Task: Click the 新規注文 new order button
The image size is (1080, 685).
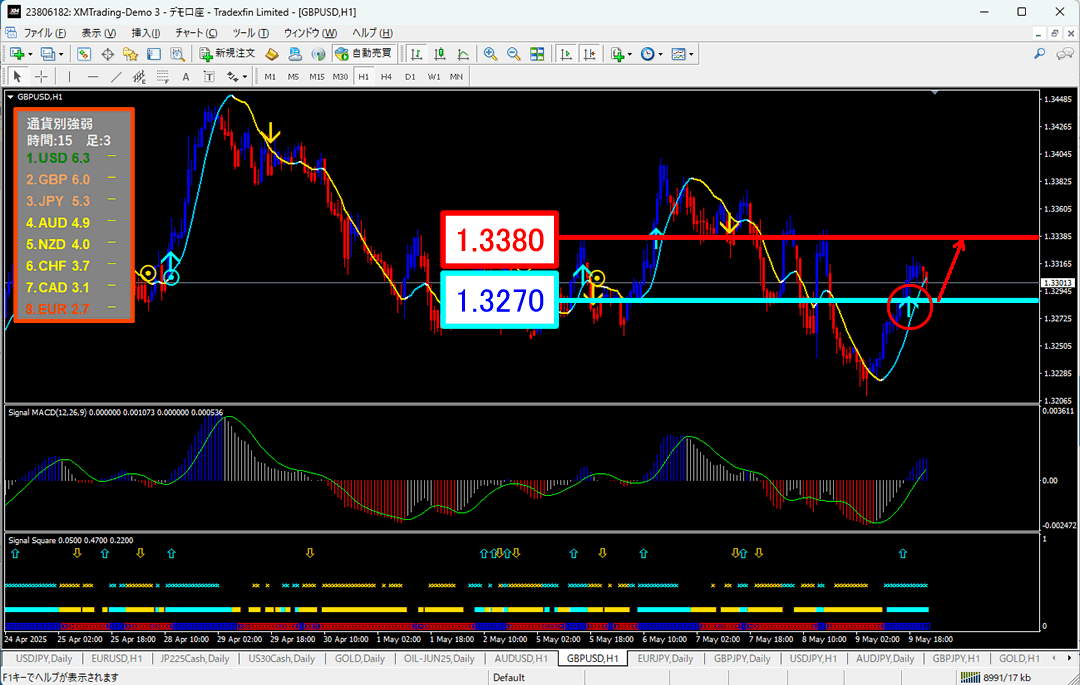Action: pyautogui.click(x=227, y=54)
